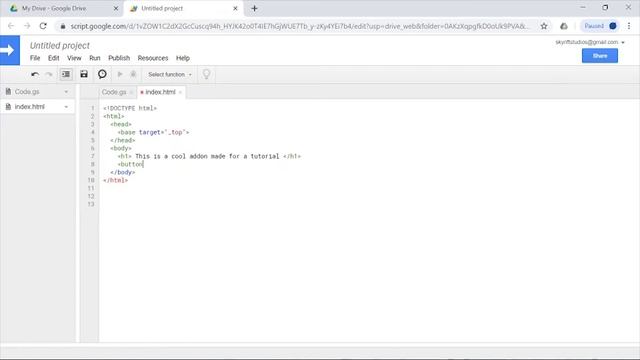Viewport: 640px width, 360px height.
Task: Save the project with disk icon
Action: (x=84, y=74)
